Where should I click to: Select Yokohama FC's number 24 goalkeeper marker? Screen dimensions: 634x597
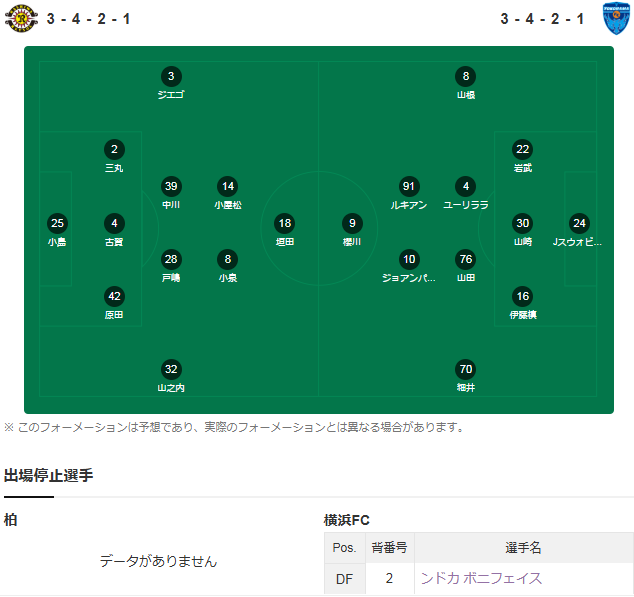coord(579,223)
